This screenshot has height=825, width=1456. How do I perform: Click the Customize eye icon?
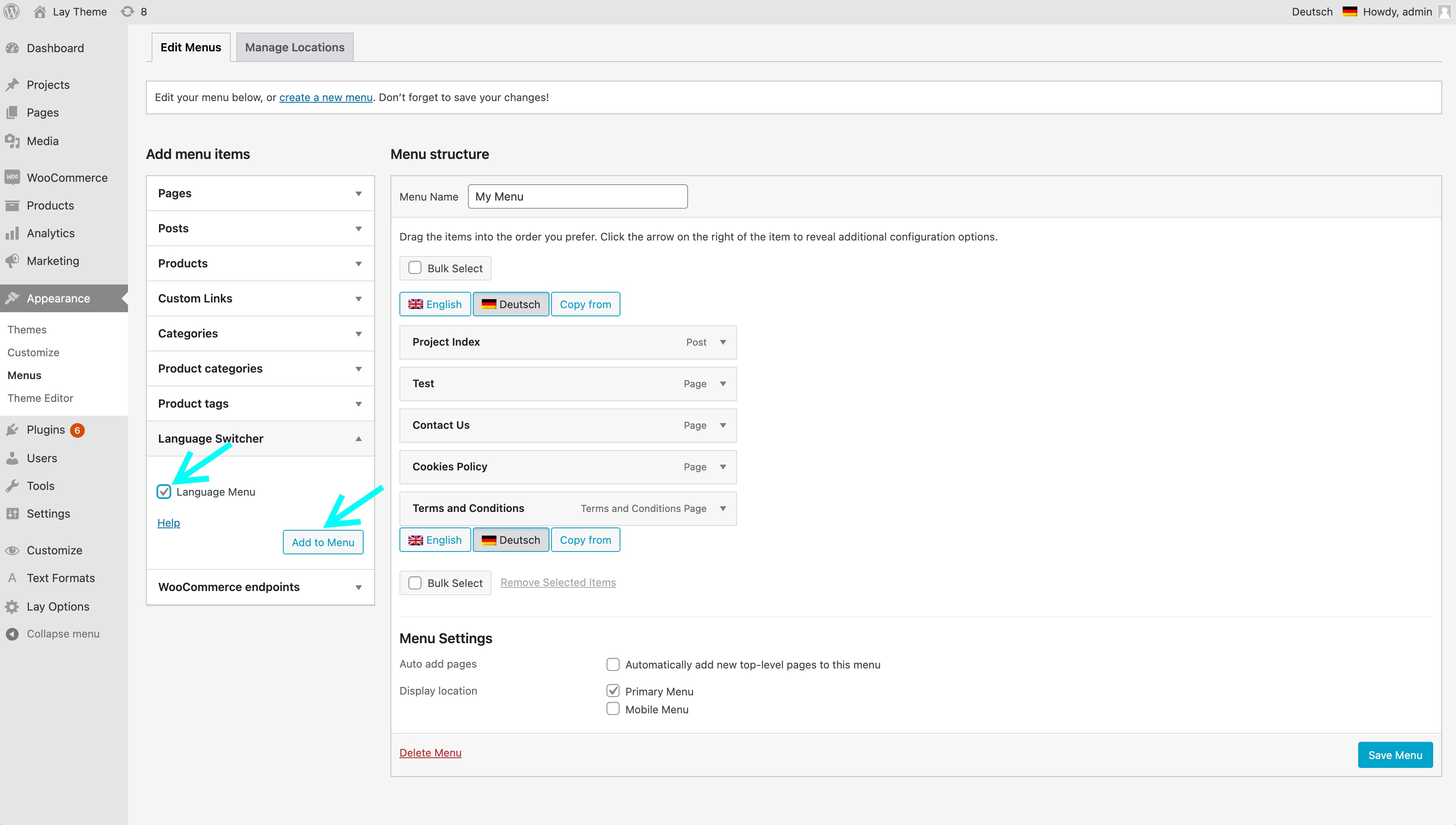13,550
